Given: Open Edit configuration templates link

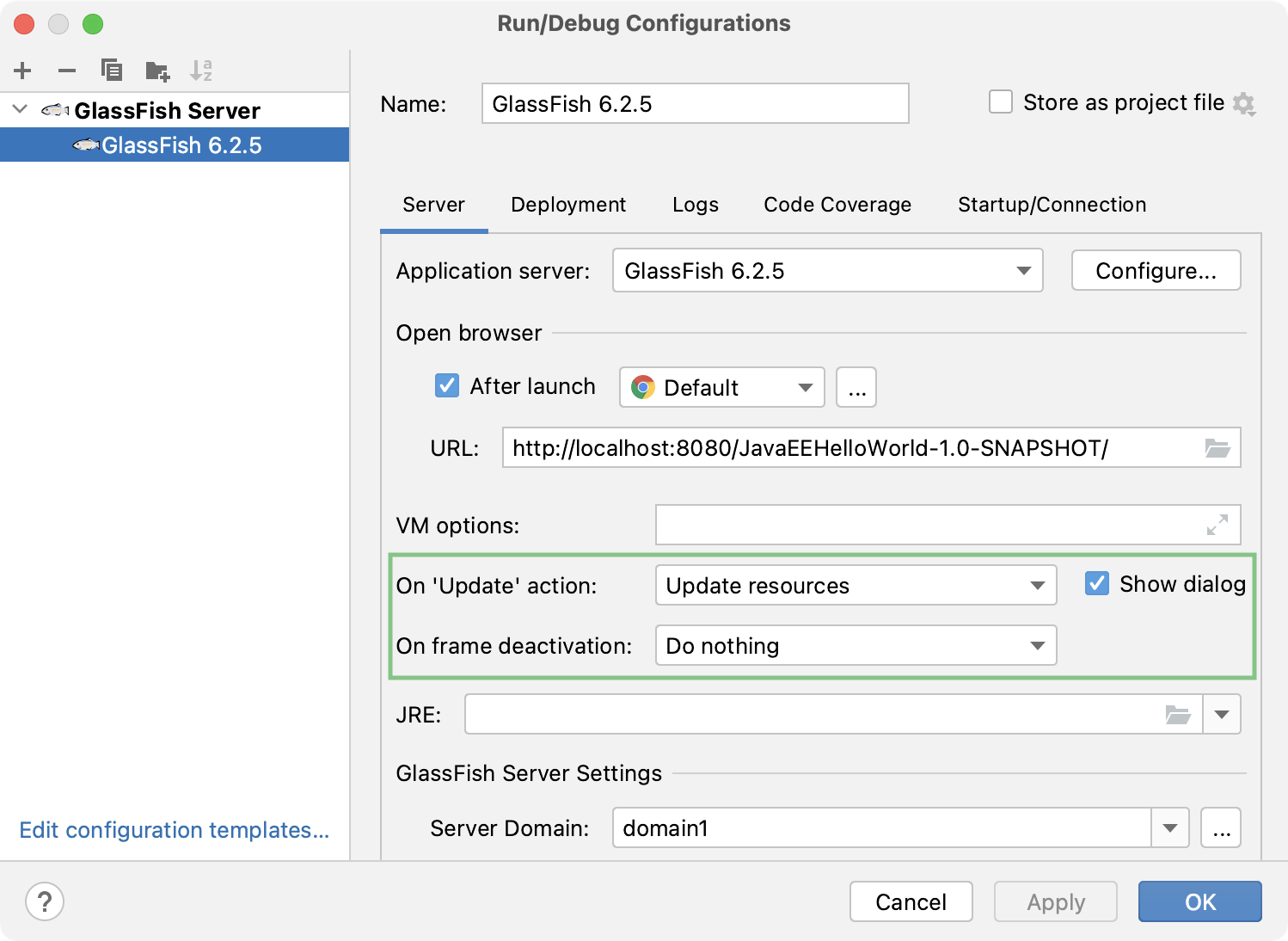Looking at the screenshot, I should (x=175, y=830).
